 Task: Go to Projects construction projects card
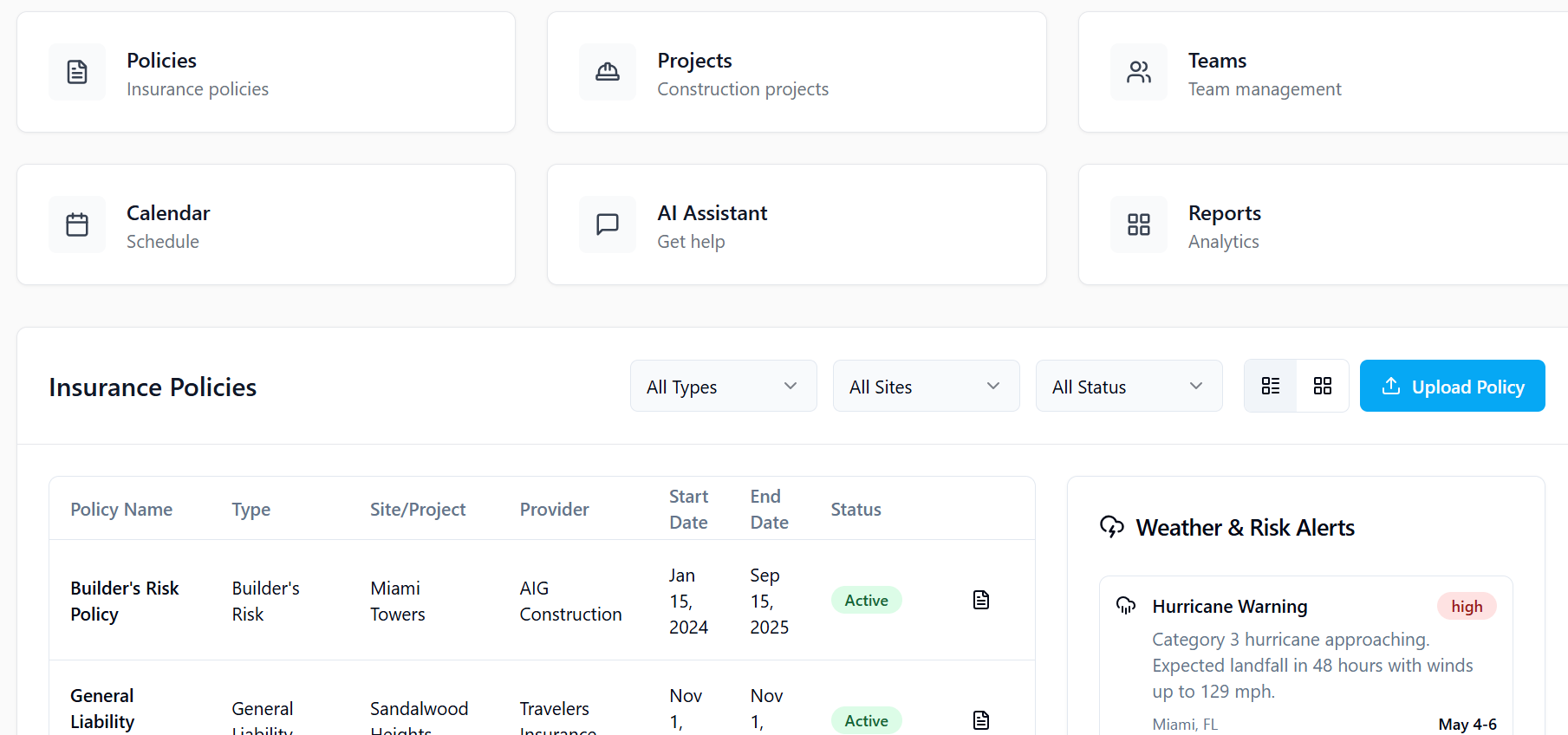pyautogui.click(x=797, y=72)
